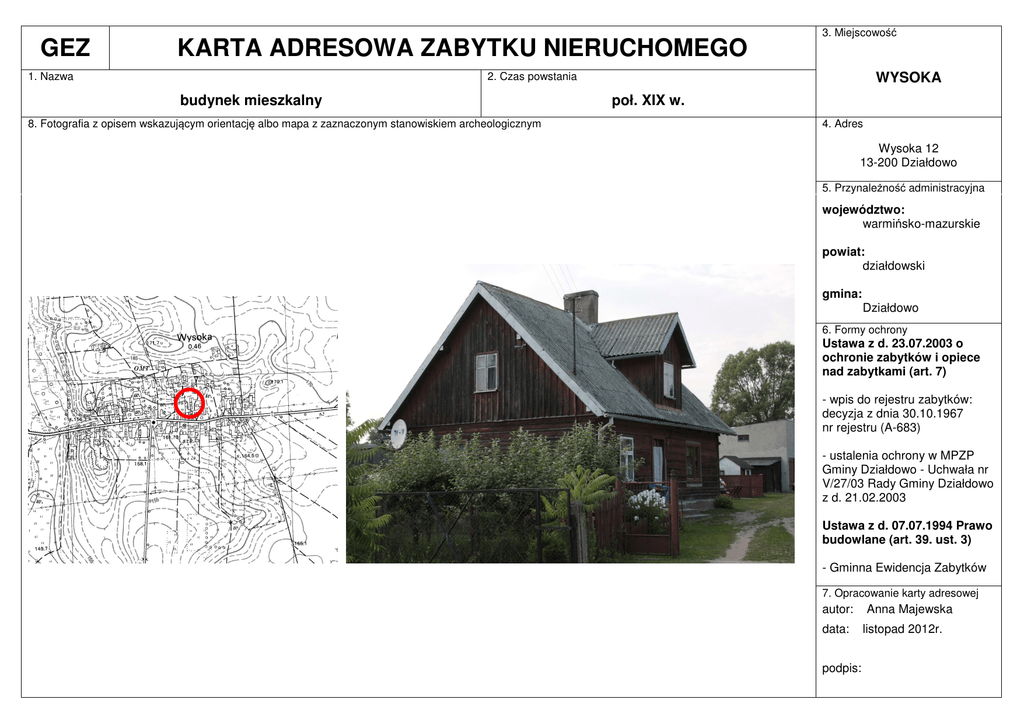Click the red circle marker on the map

tap(189, 403)
